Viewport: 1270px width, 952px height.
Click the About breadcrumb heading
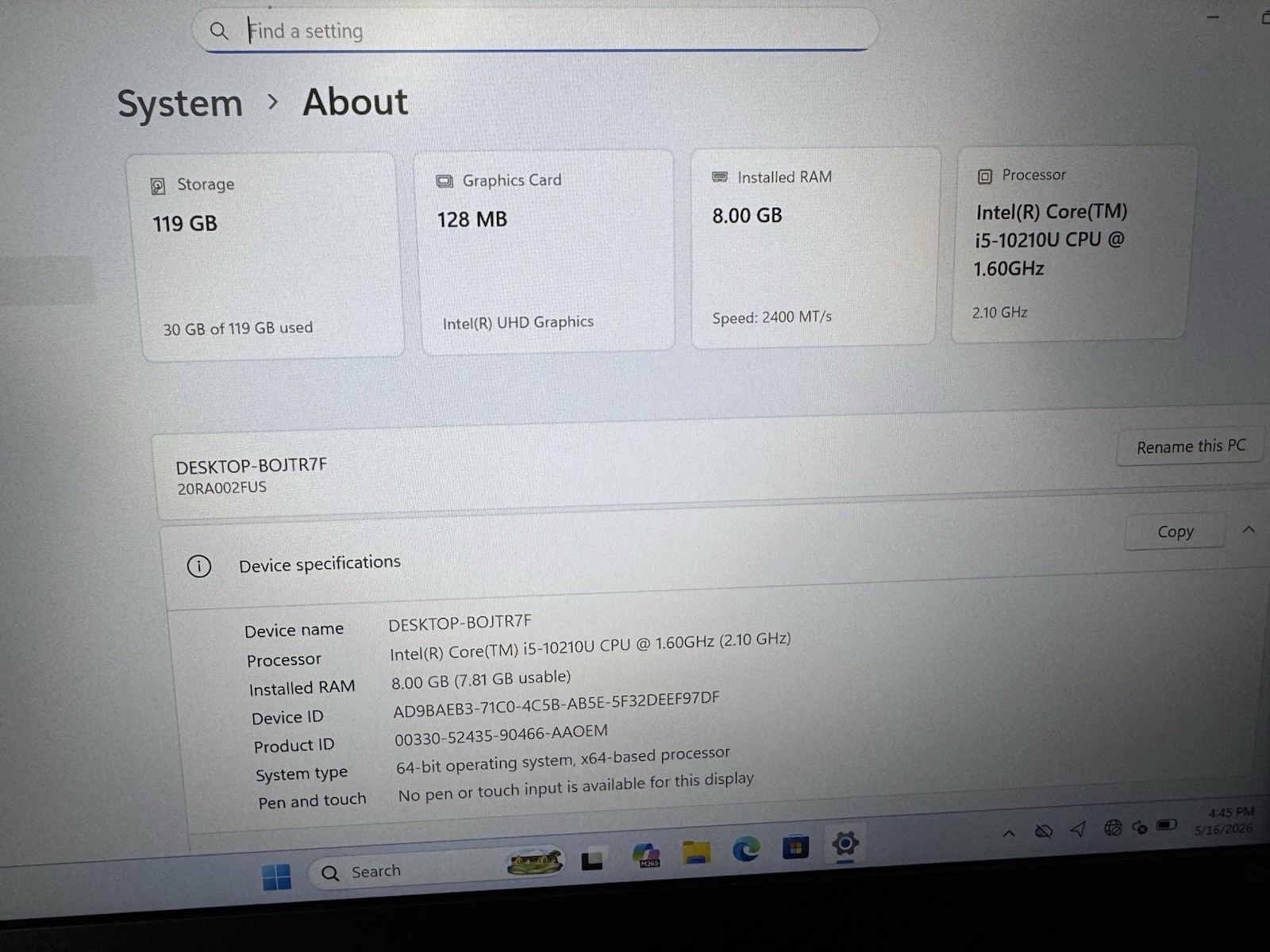[355, 102]
